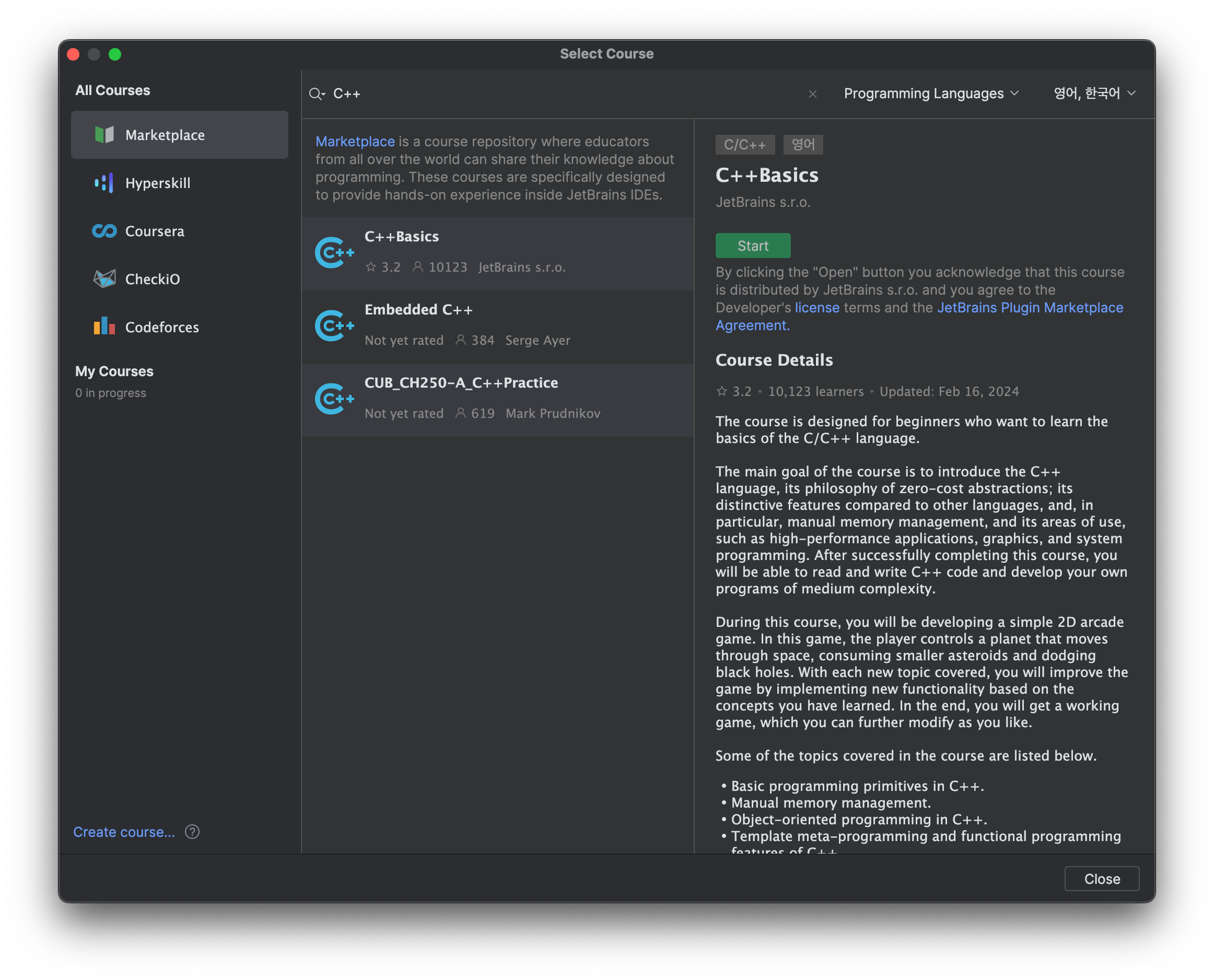Click the Embedded C++ course logo
Screen dimensions: 1214x980
coord(335,326)
